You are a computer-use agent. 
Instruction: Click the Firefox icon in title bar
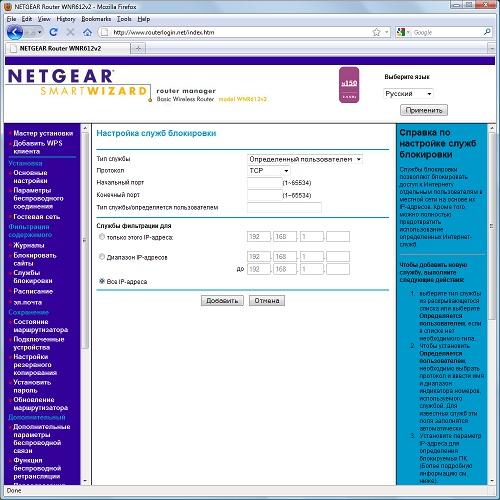coord(8,6)
